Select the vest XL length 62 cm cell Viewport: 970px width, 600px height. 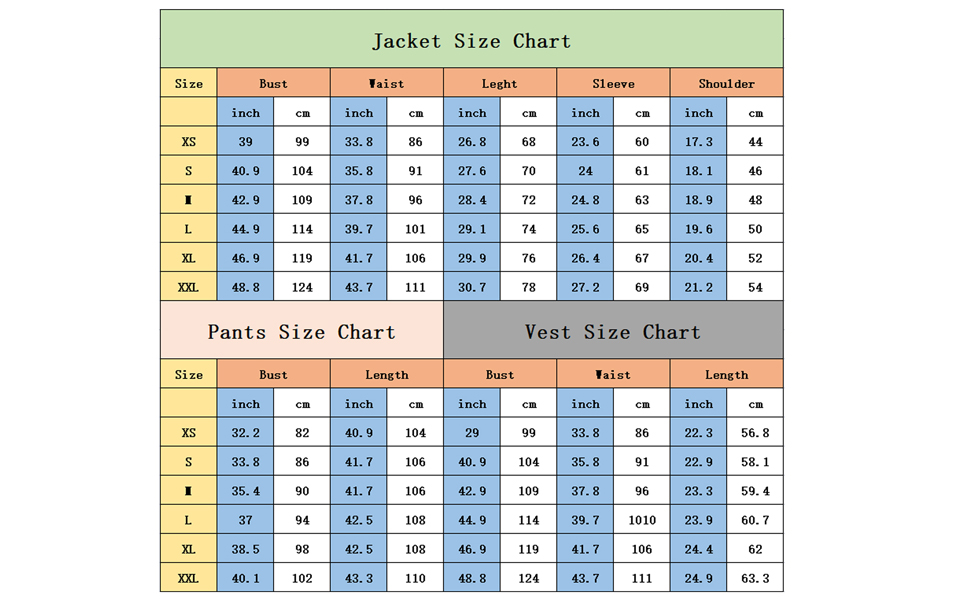point(755,549)
